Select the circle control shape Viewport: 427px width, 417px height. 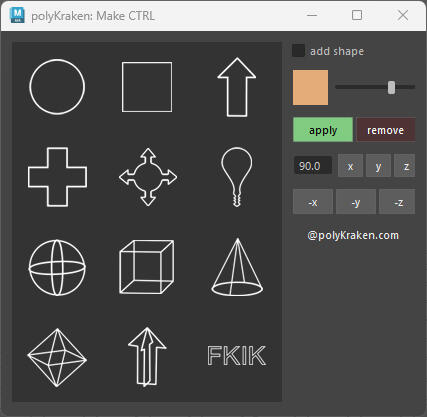tap(57, 87)
